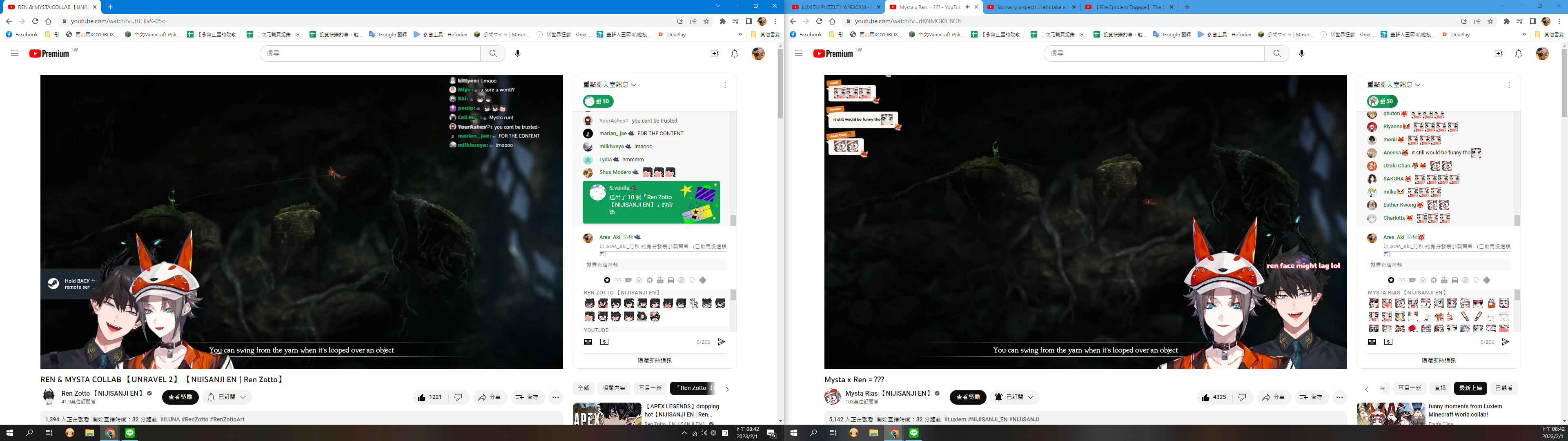Screen dimensions: 1568x441
Task: Click search magnifier button in left window
Action: [493, 53]
